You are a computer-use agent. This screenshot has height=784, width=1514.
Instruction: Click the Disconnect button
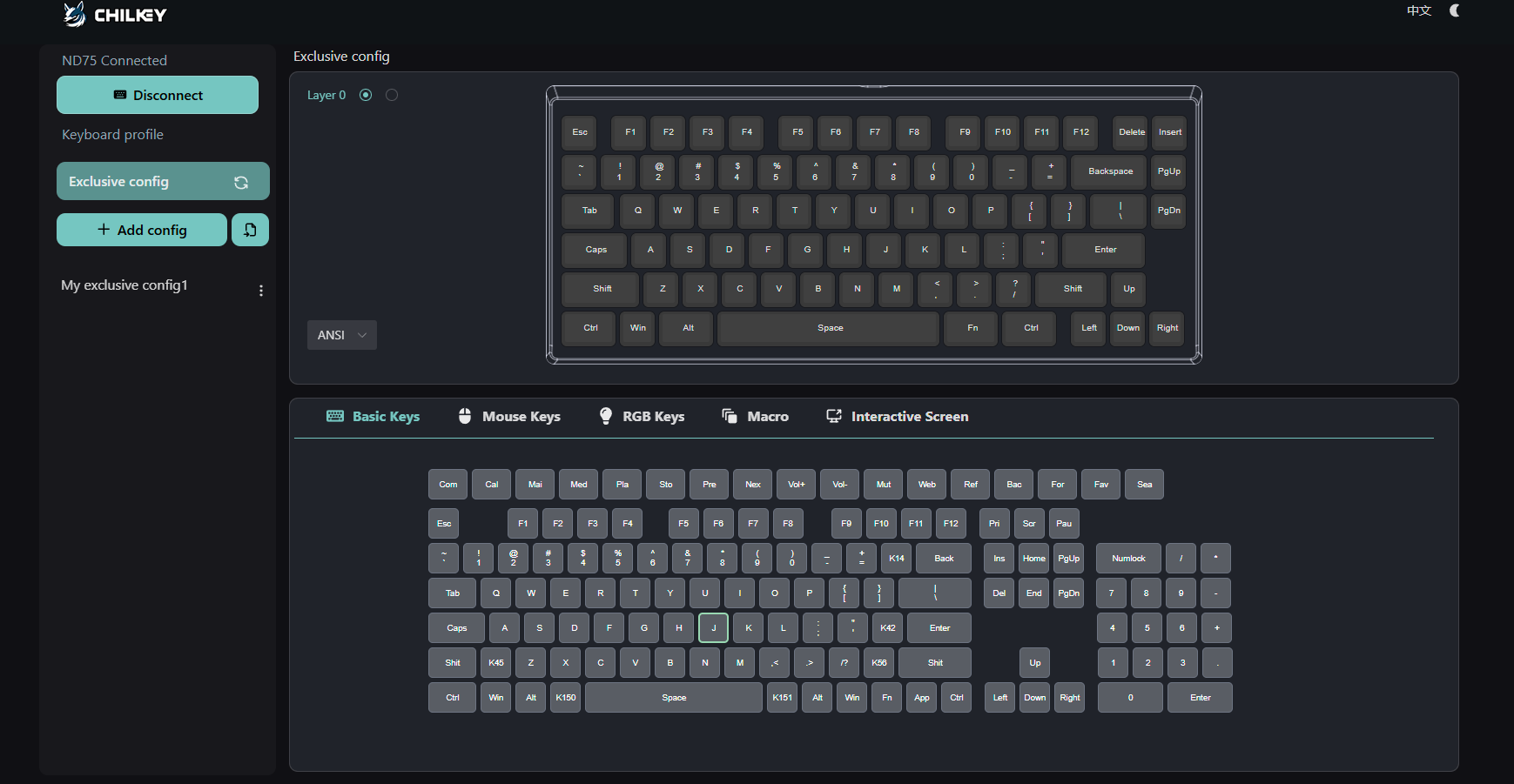[x=158, y=95]
